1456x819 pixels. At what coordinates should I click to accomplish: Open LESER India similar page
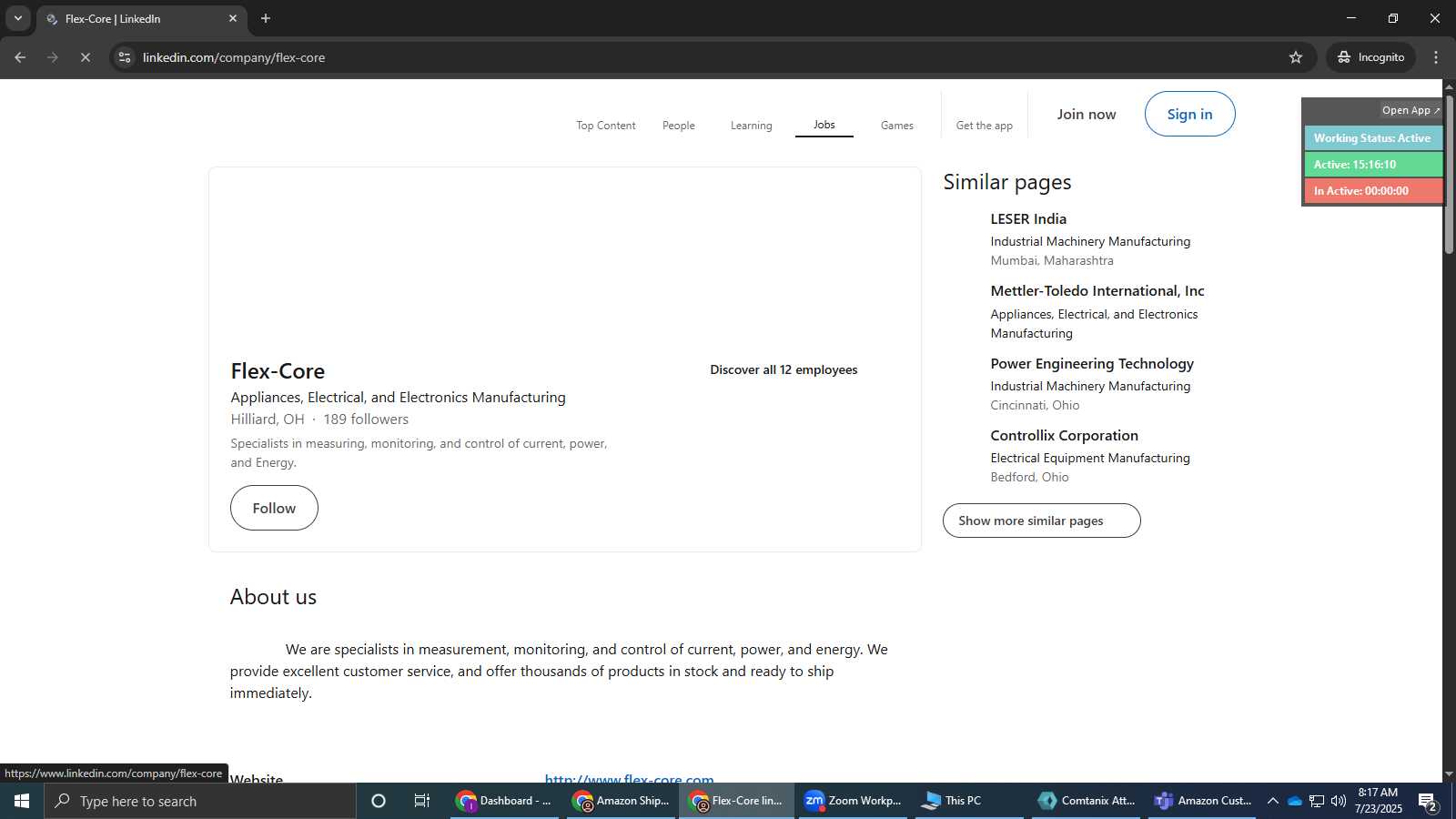(1028, 219)
